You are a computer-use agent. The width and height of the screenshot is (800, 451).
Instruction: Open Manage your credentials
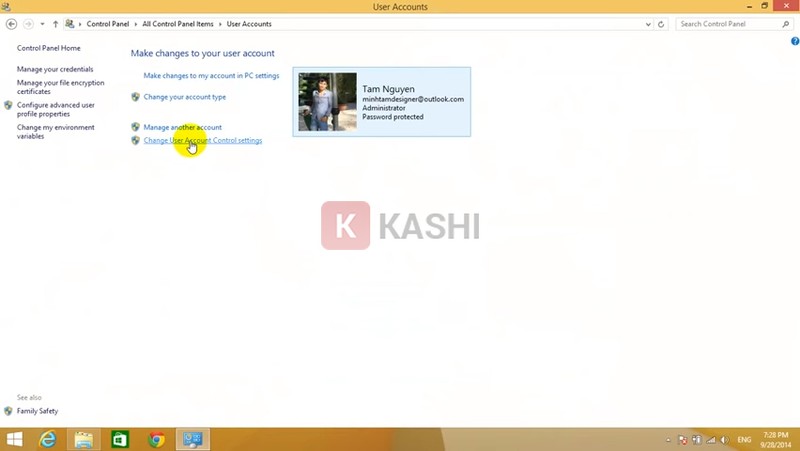[x=55, y=69]
